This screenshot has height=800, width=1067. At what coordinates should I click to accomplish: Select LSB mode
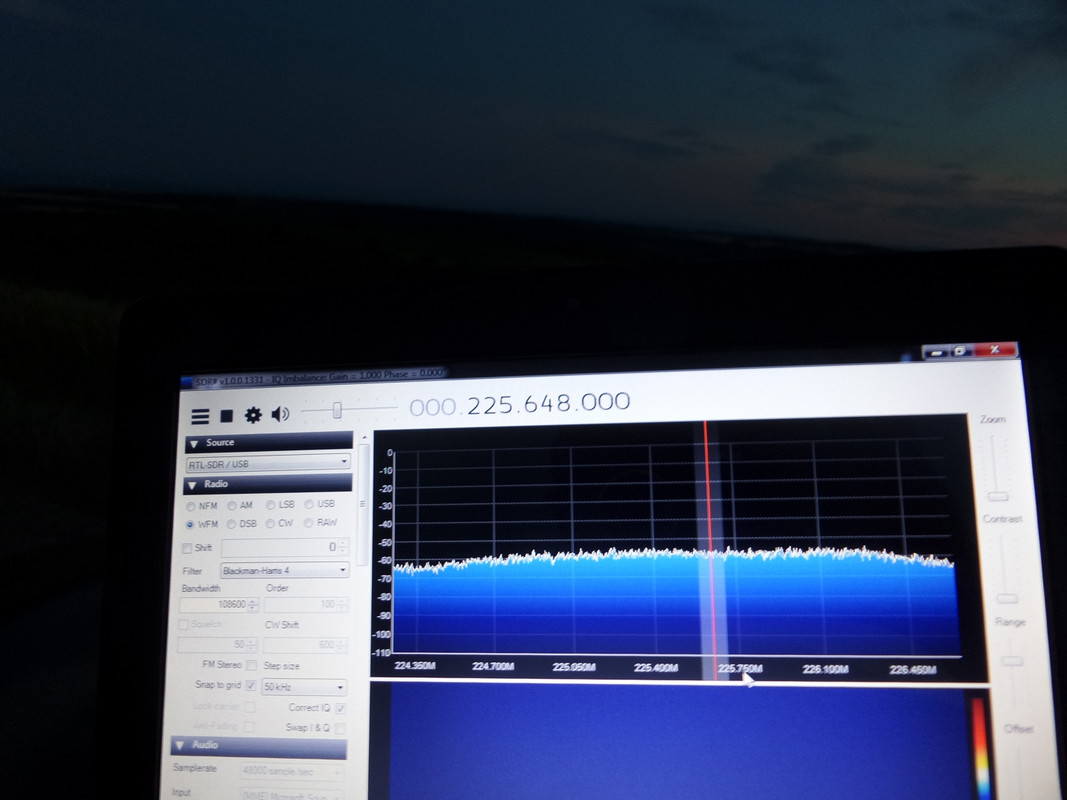(x=271, y=505)
